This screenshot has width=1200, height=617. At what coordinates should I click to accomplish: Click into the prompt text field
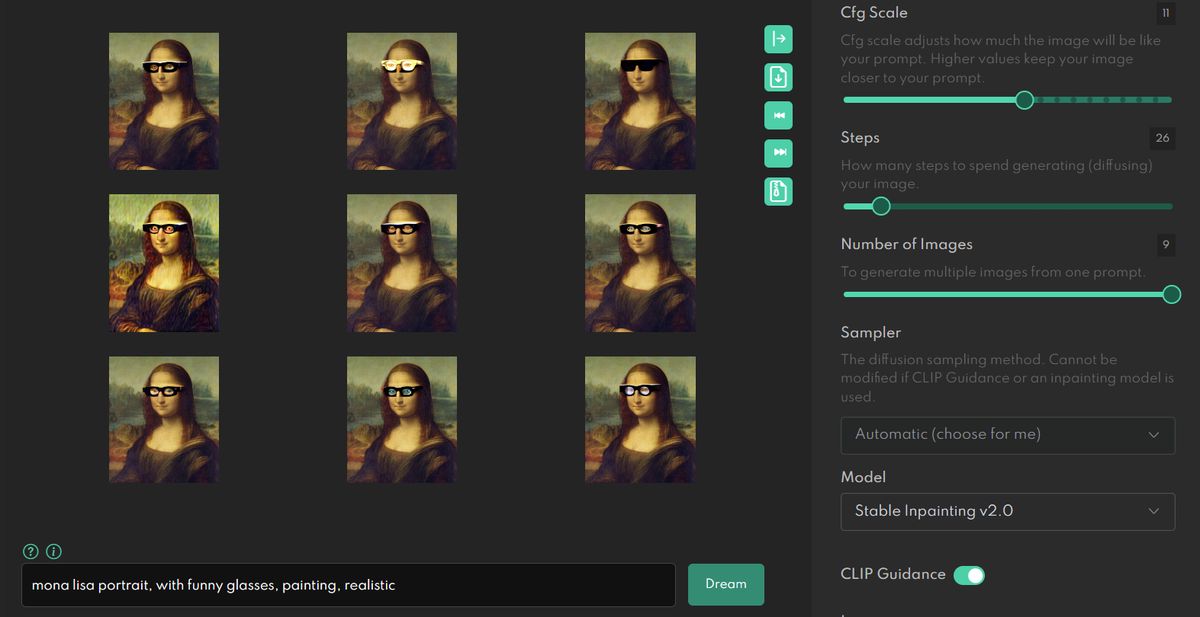348,585
